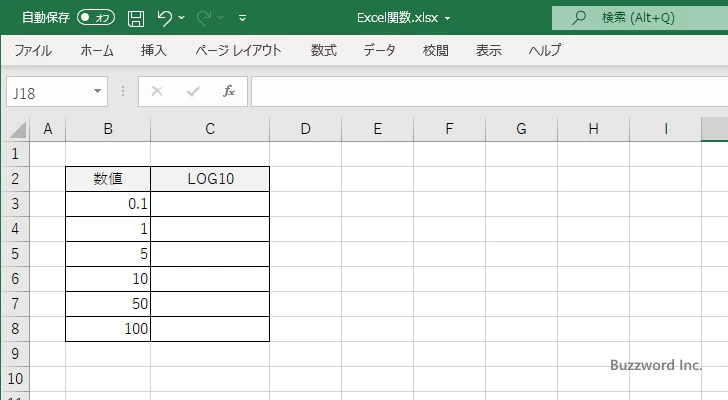Viewport: 728px width, 400px height.
Task: Select empty cell C3 beside 0.1
Action: coord(210,204)
